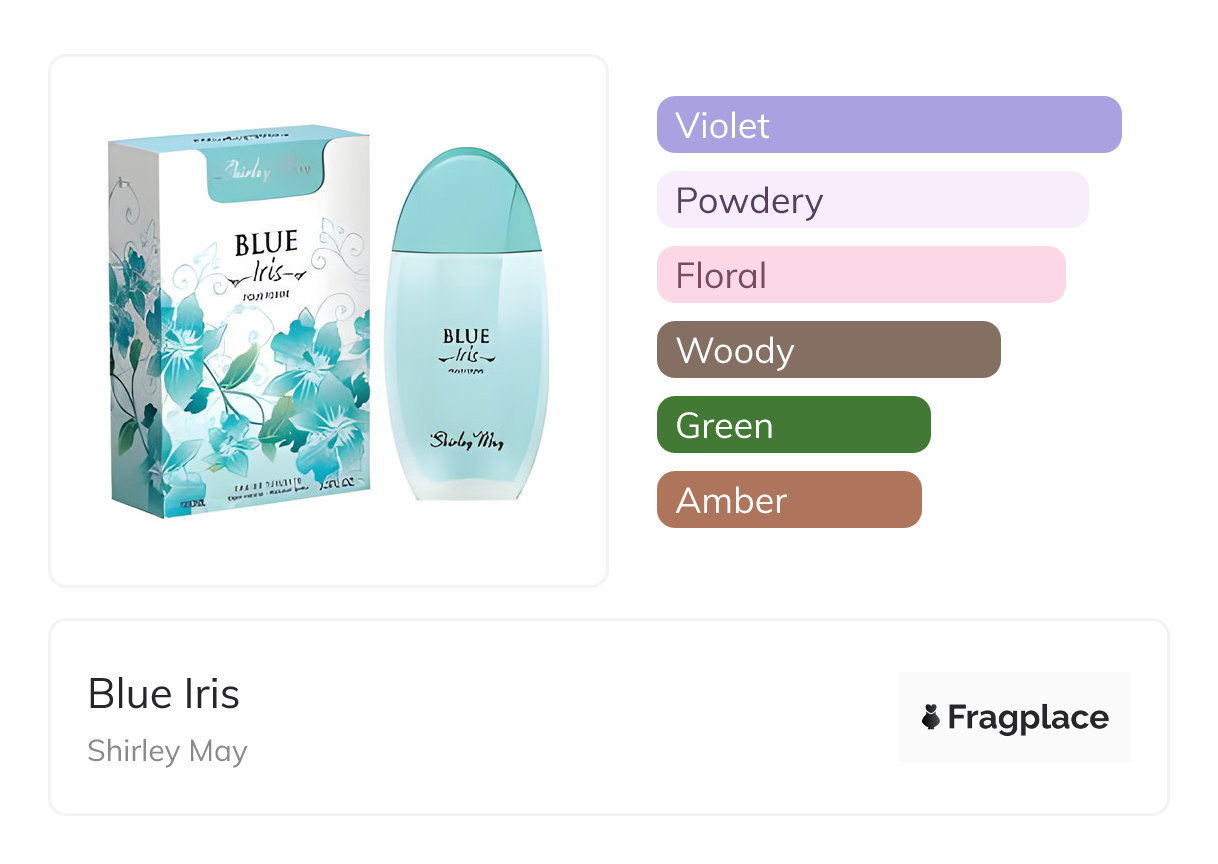Click the Shirley May tab atop the box

click(x=267, y=168)
